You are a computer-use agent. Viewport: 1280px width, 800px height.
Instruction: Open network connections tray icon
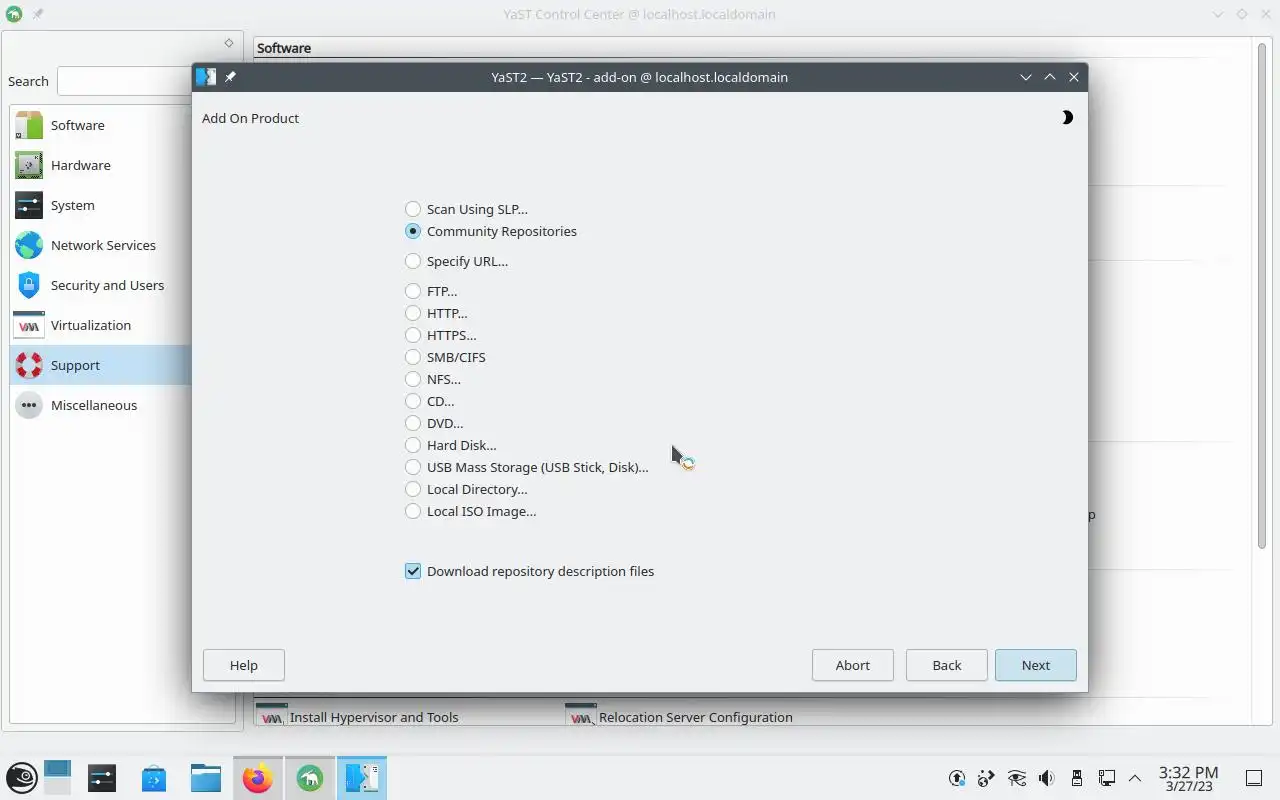click(x=1107, y=778)
